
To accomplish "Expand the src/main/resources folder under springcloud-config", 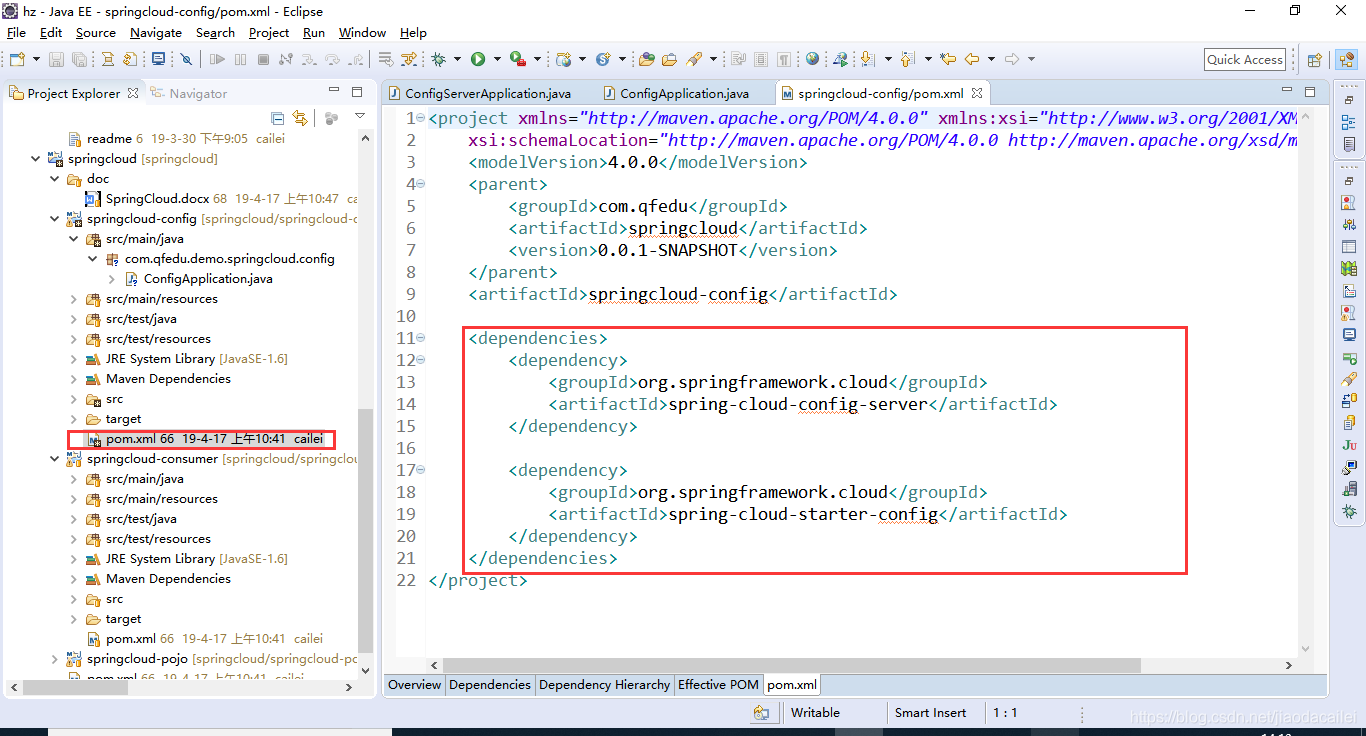I will [74, 299].
